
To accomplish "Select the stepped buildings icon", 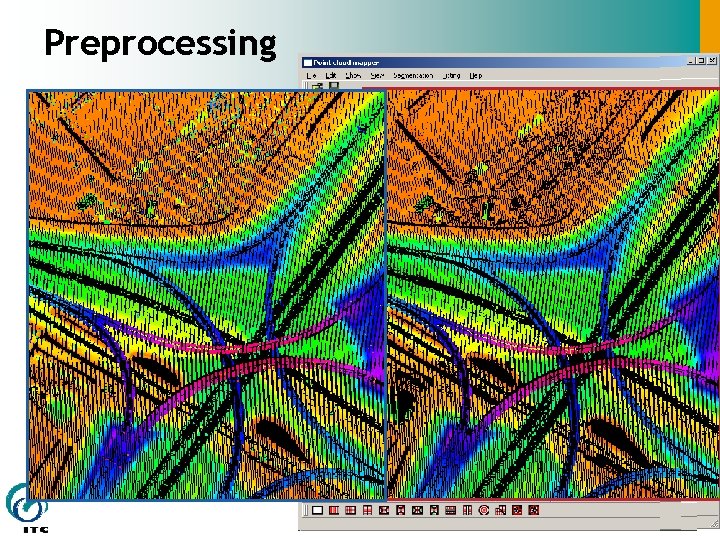I will click(501, 510).
